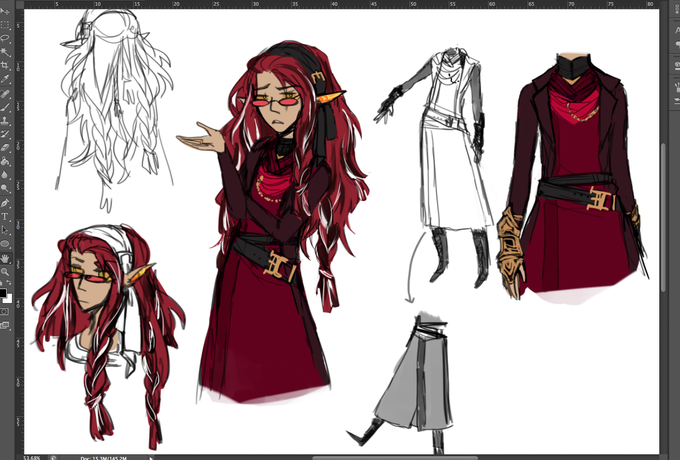Select the Blur tool
Screen dimensions: 680x460
coord(5,175)
